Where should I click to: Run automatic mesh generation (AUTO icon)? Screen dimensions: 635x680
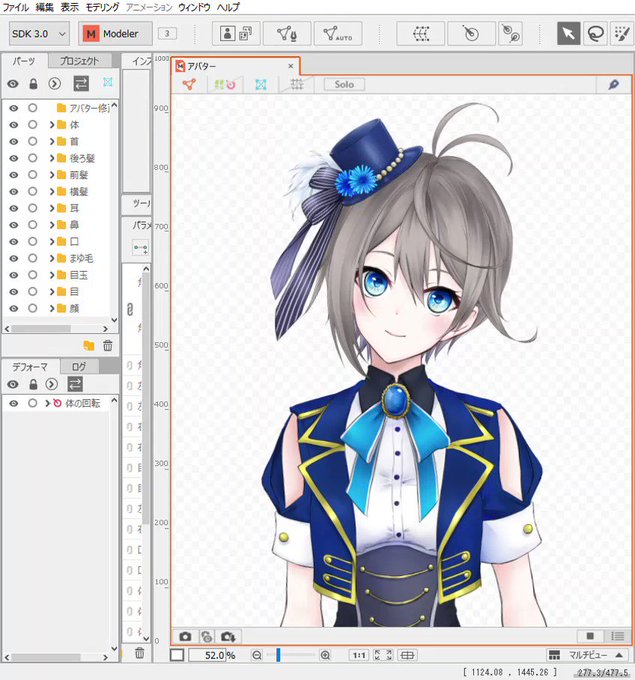pos(338,33)
